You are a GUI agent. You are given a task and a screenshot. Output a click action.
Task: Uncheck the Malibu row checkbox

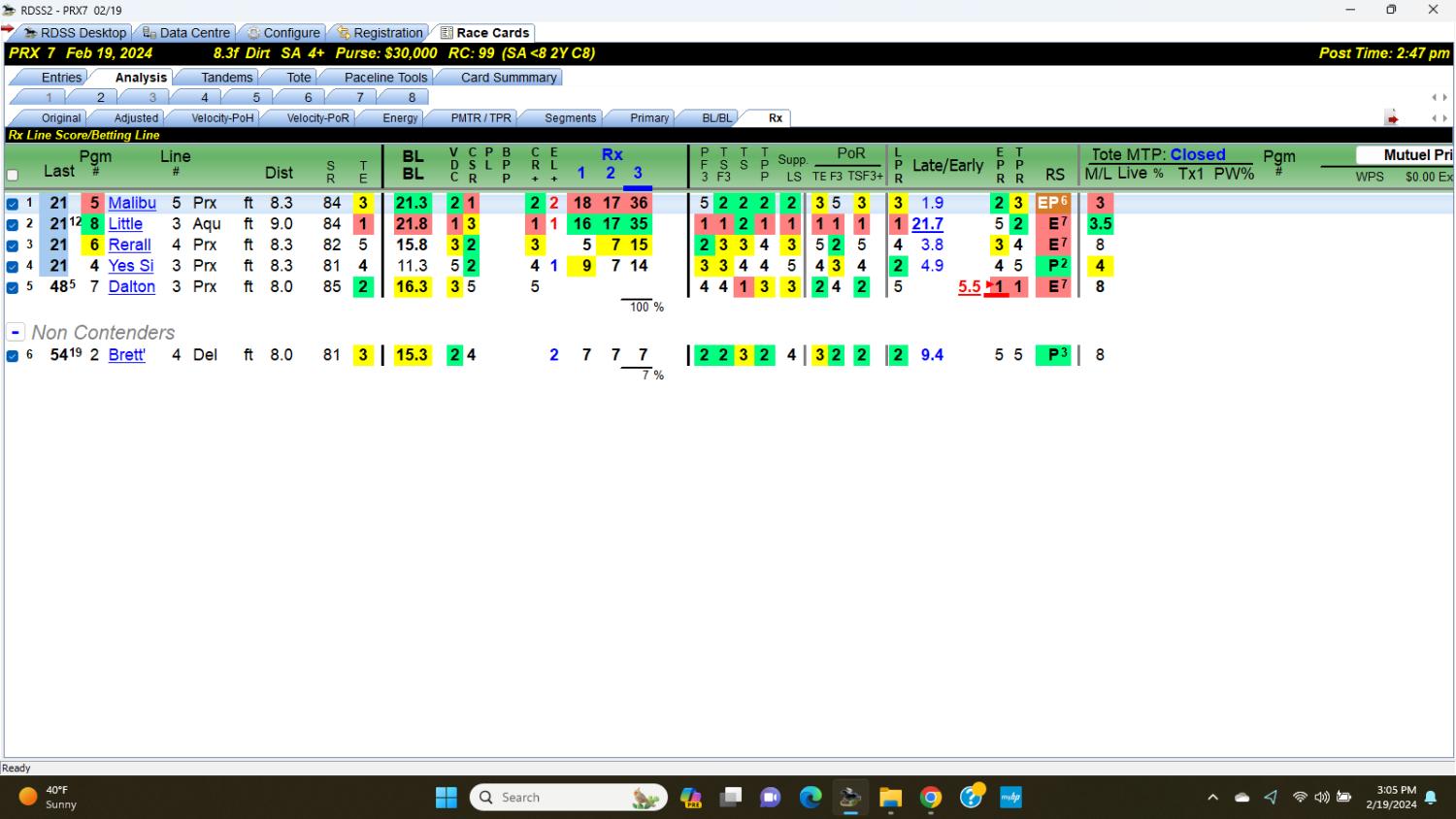click(13, 204)
